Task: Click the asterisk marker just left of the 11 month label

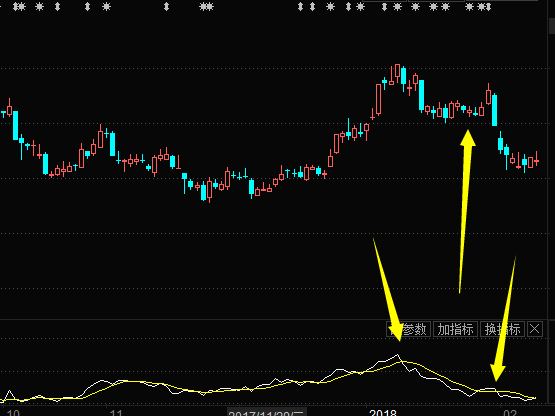Action: (106, 6)
